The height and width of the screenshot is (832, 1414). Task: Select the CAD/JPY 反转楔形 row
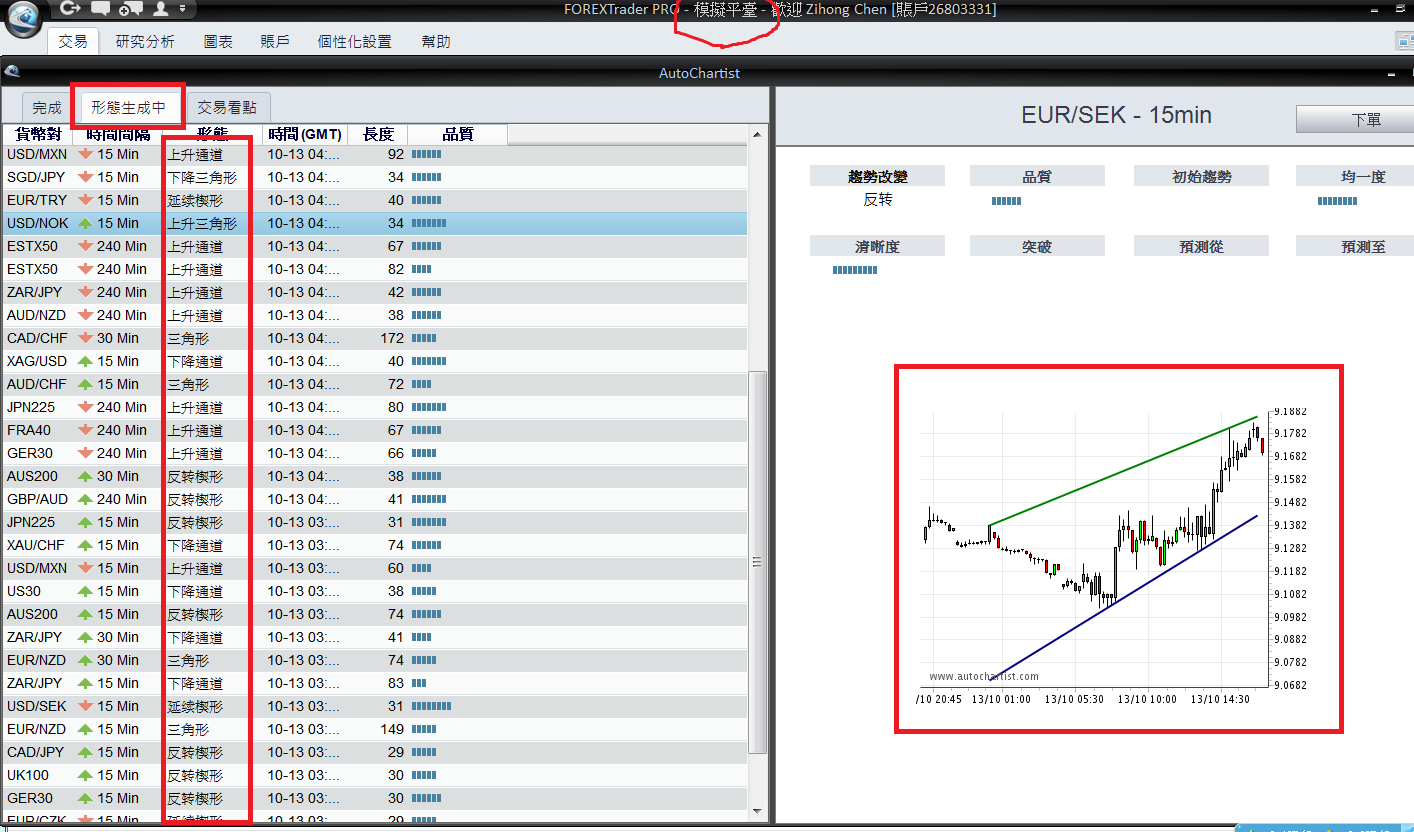375,752
